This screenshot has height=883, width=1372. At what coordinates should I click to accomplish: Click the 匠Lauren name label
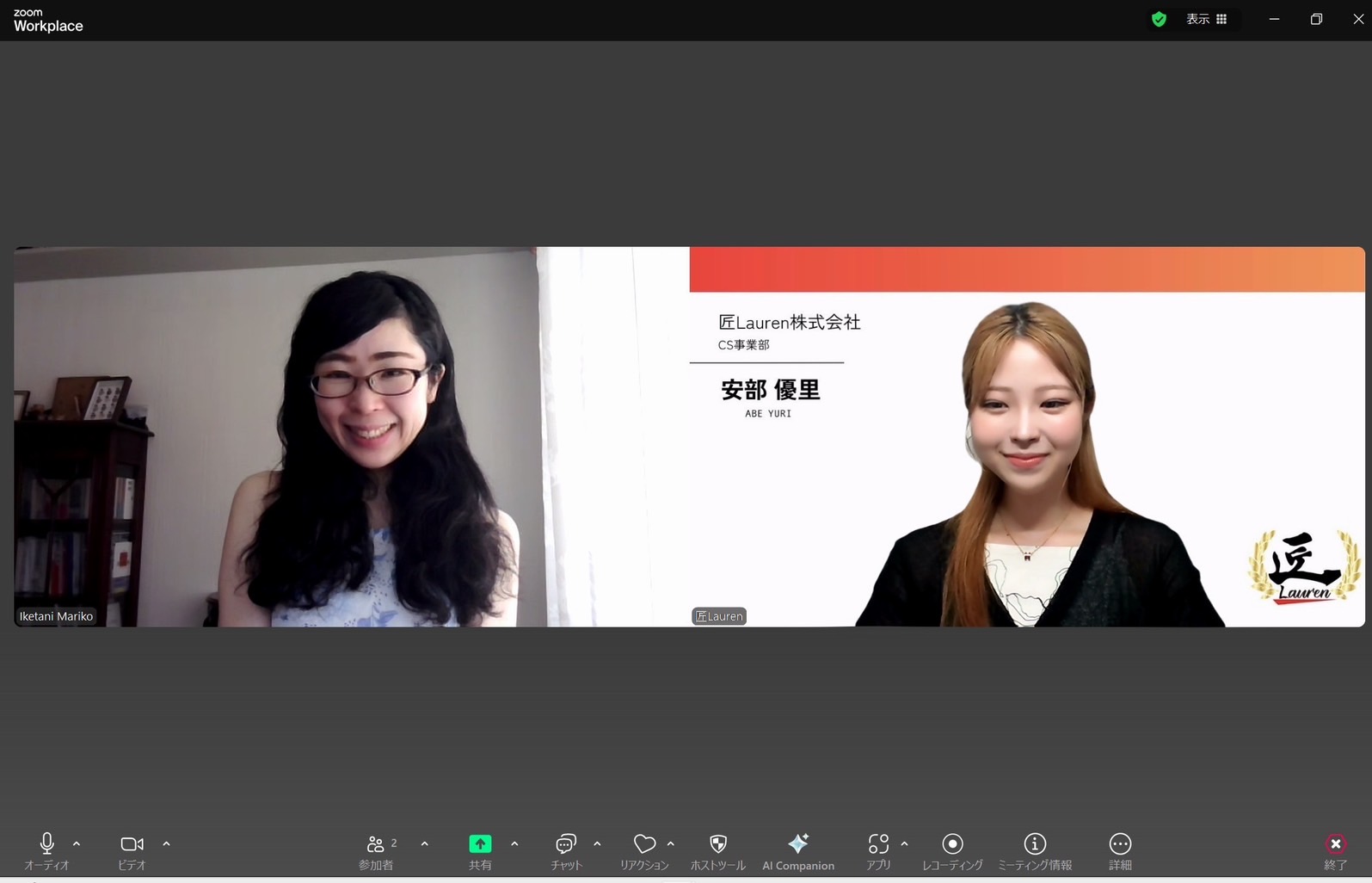[x=719, y=616]
